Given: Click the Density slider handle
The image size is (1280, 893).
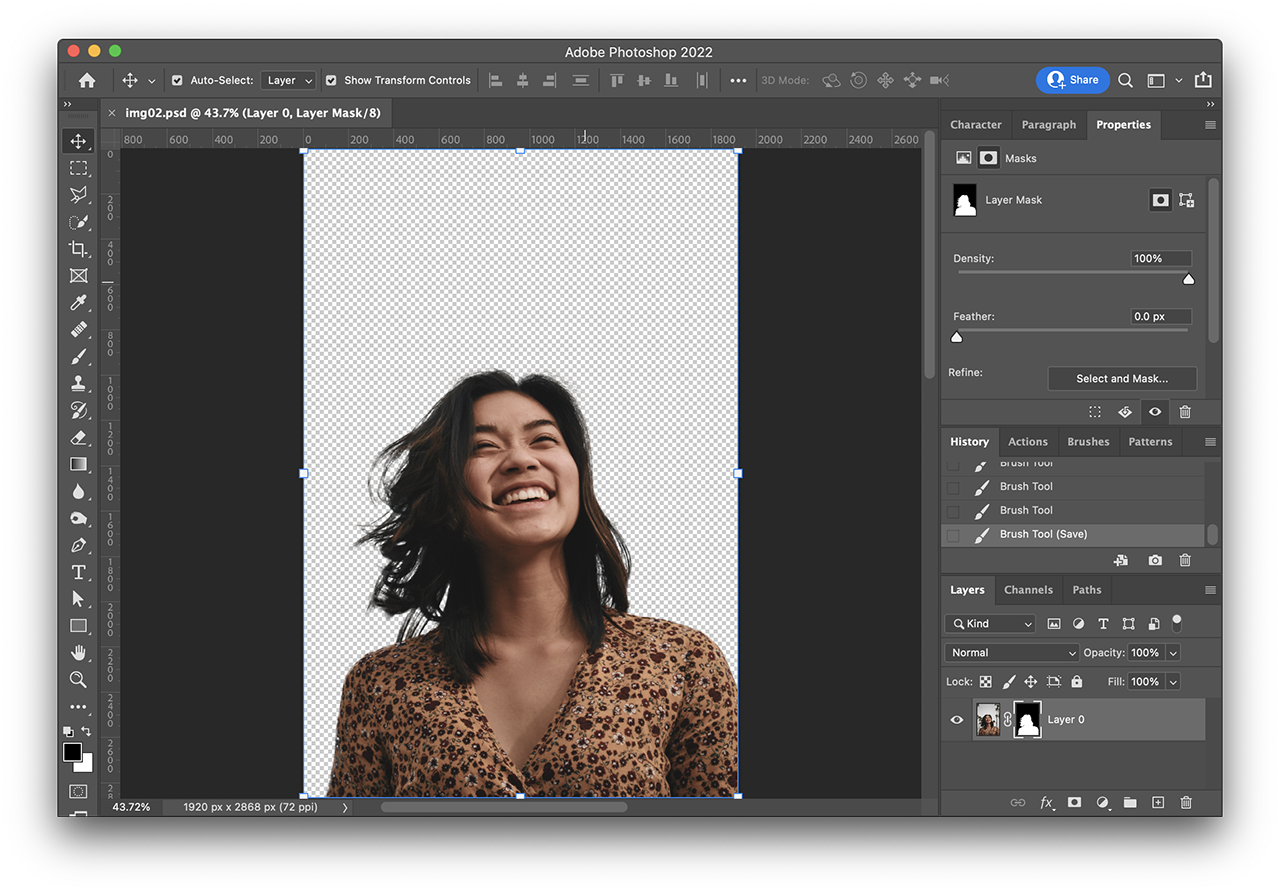Looking at the screenshot, I should 1188,280.
